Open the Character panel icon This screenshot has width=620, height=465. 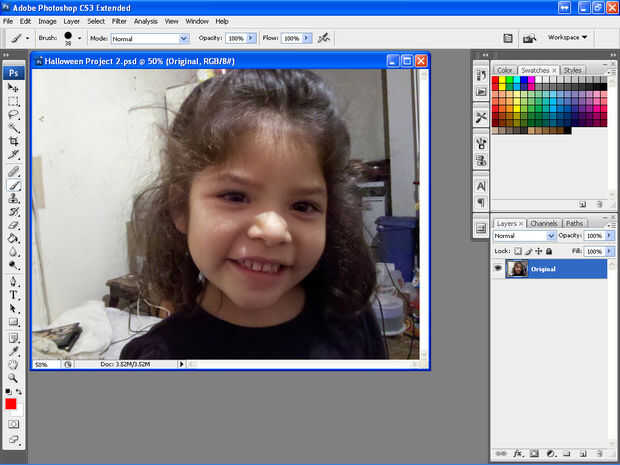(481, 186)
